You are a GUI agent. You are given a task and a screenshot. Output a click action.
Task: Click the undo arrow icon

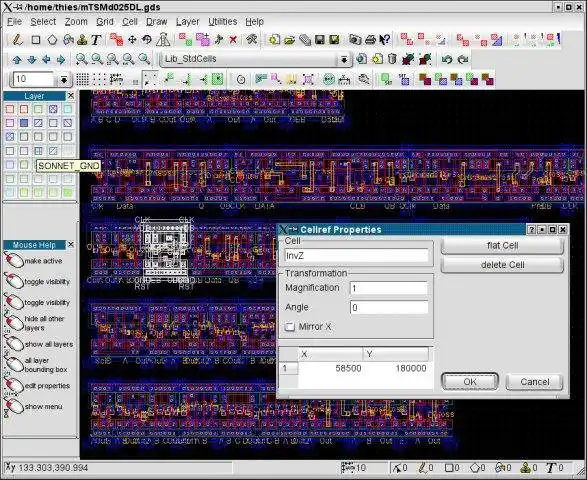click(447, 59)
